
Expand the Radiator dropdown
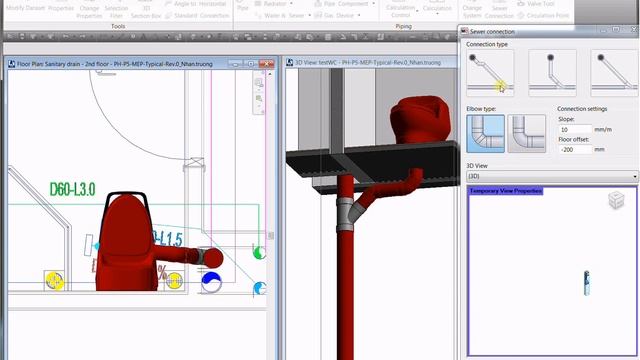pyautogui.click(x=291, y=4)
